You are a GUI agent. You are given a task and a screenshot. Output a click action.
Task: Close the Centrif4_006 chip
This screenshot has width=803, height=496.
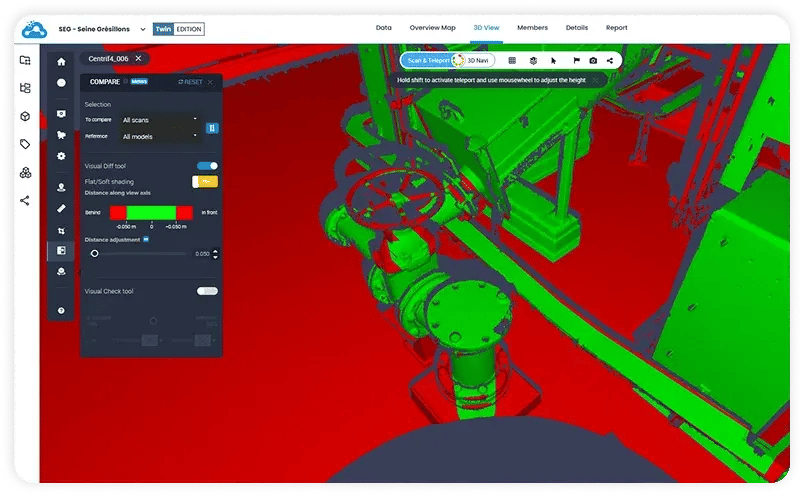click(138, 58)
